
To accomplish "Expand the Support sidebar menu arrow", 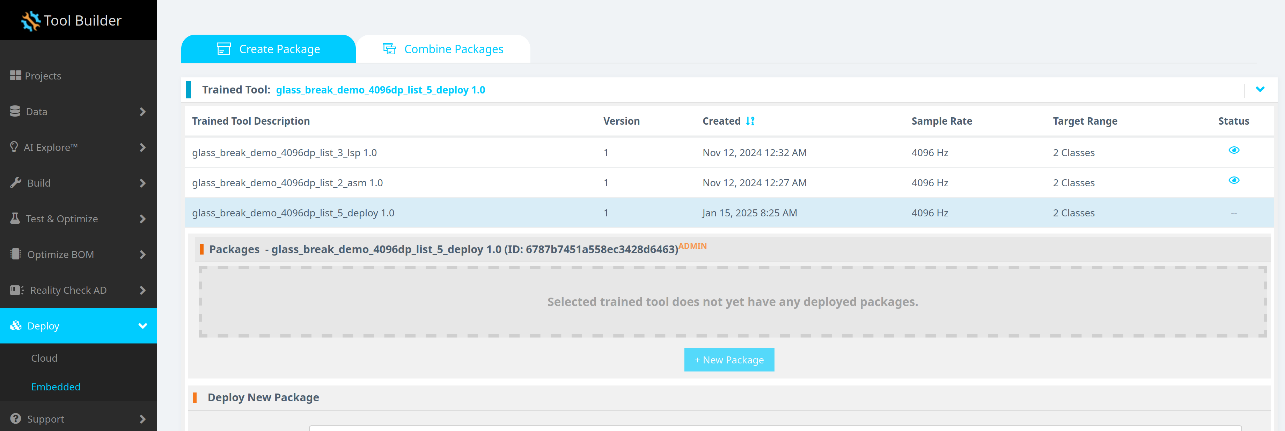I will coord(143,419).
